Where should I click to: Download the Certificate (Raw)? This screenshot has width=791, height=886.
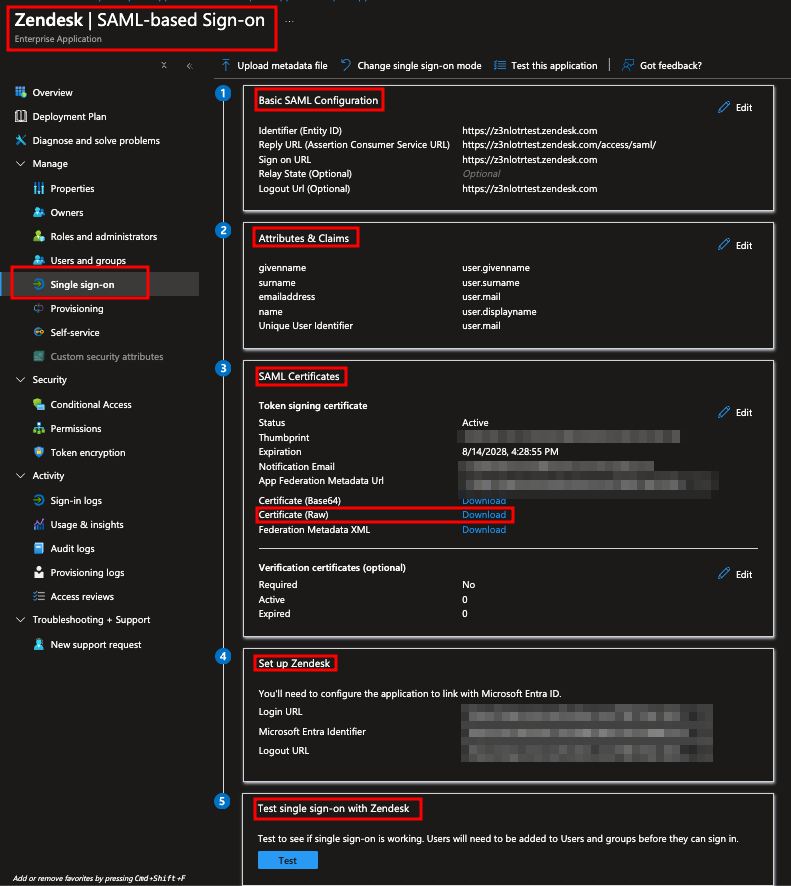pos(484,515)
